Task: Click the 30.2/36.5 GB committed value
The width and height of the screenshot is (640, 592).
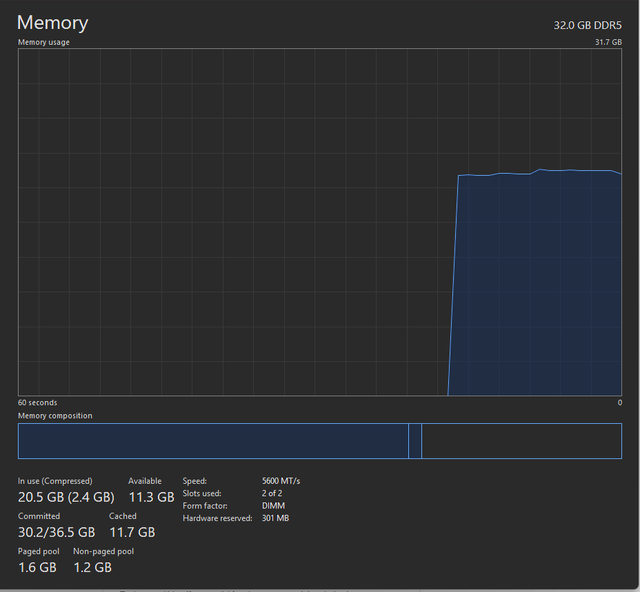Action: [x=56, y=532]
